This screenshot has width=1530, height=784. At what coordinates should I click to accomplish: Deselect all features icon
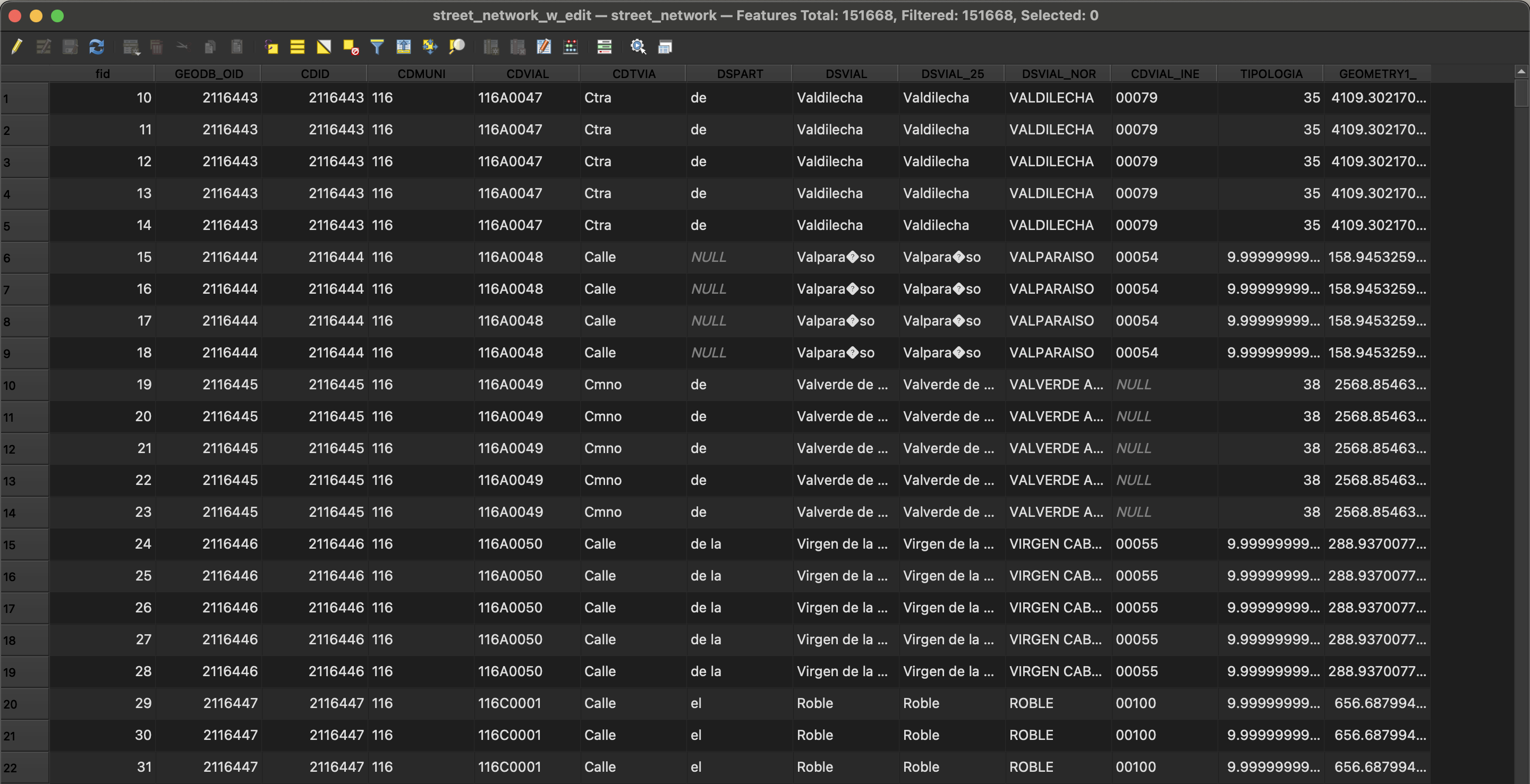click(351, 46)
